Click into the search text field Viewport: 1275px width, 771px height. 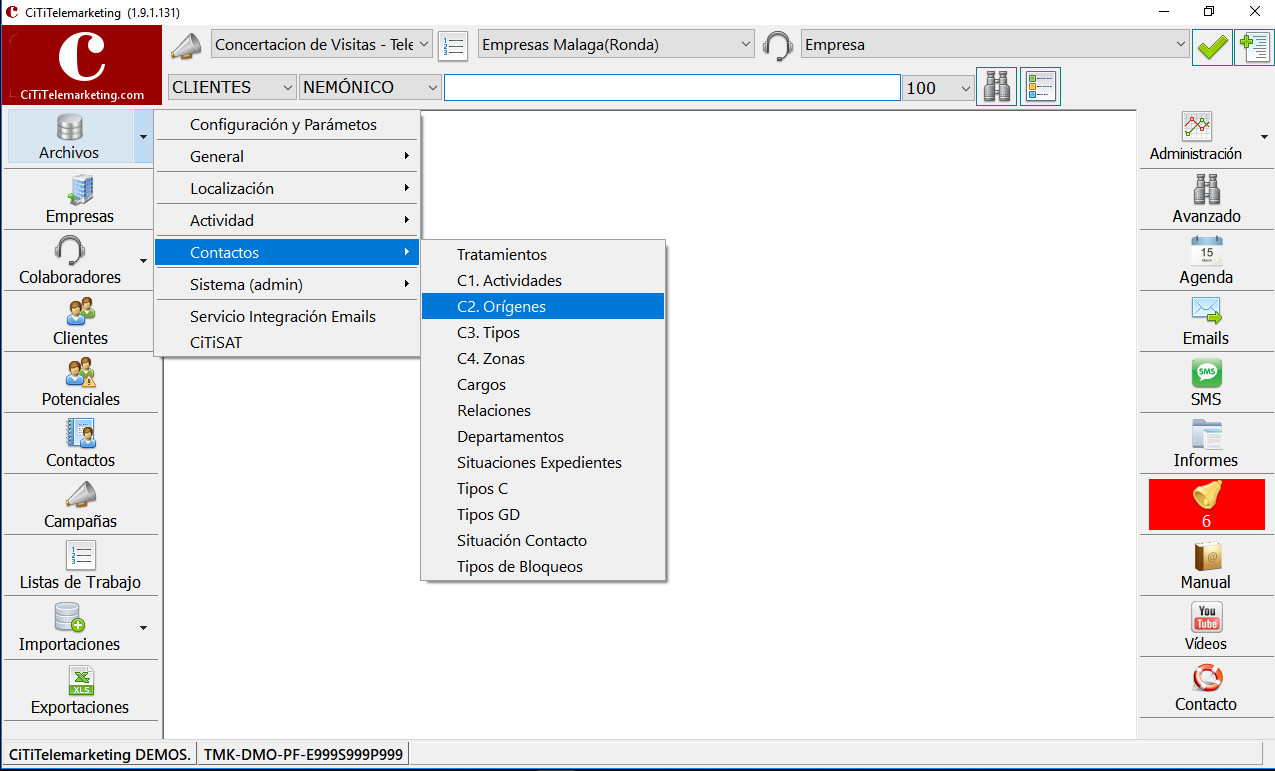tap(672, 88)
